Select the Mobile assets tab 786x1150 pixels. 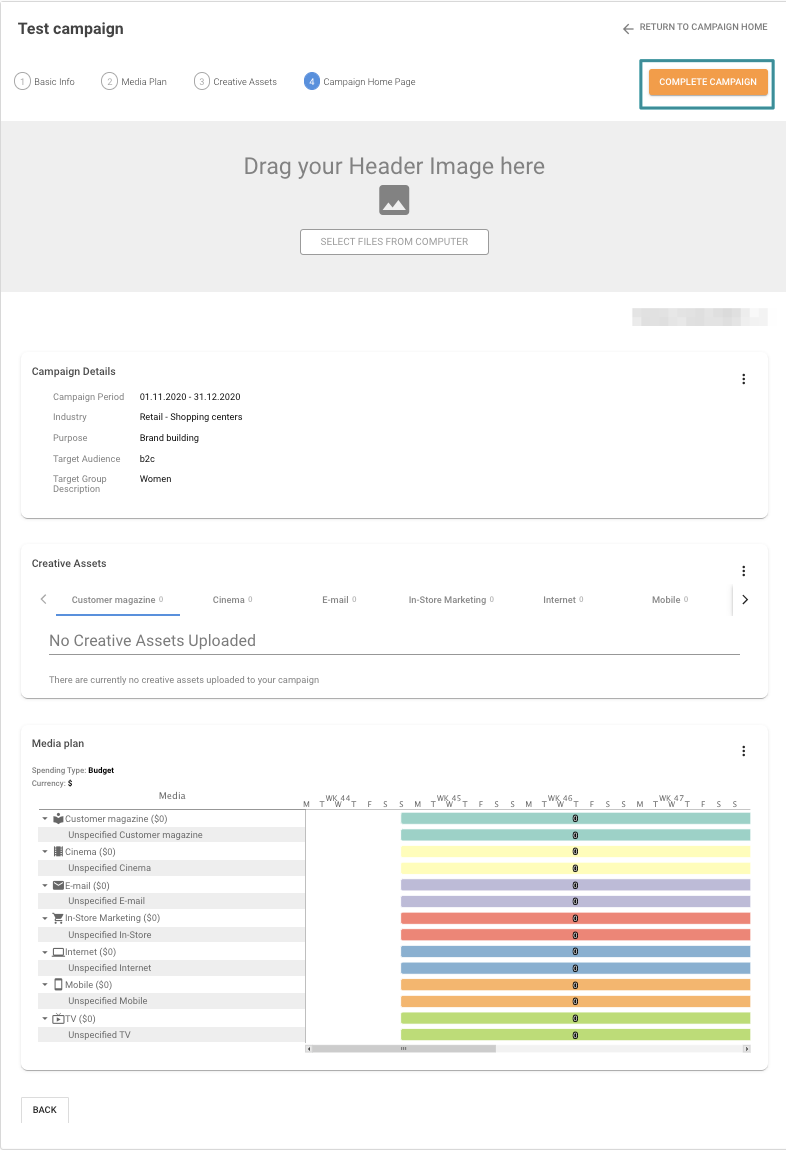click(670, 600)
